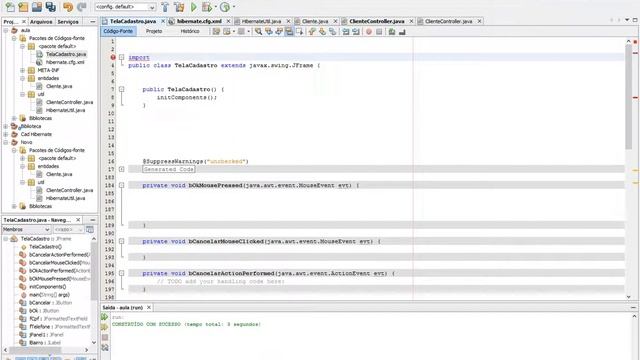
Task: Start macro recording with red circle icon
Action: 369,31
